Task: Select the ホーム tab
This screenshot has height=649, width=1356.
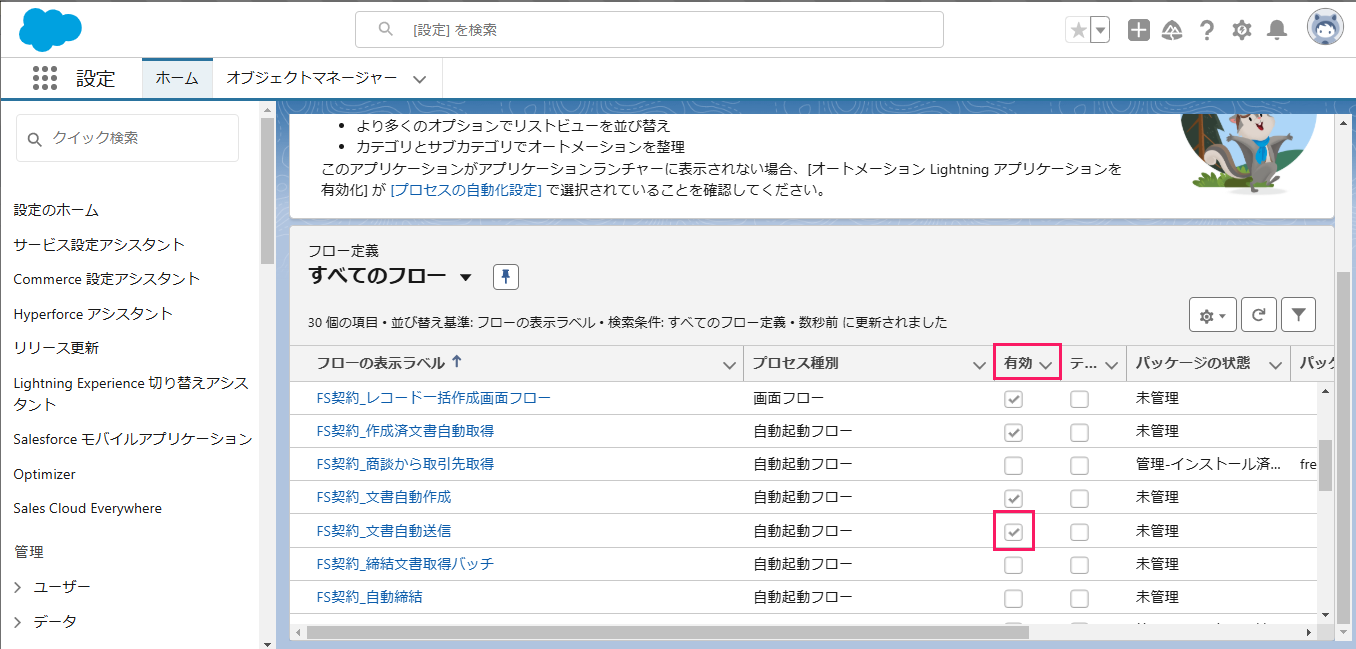Action: pos(177,78)
